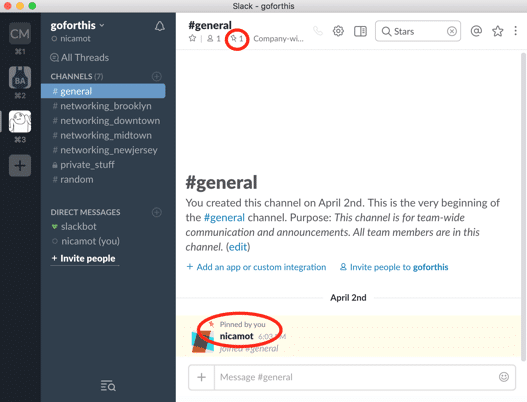Open channel settings gear icon

(338, 31)
